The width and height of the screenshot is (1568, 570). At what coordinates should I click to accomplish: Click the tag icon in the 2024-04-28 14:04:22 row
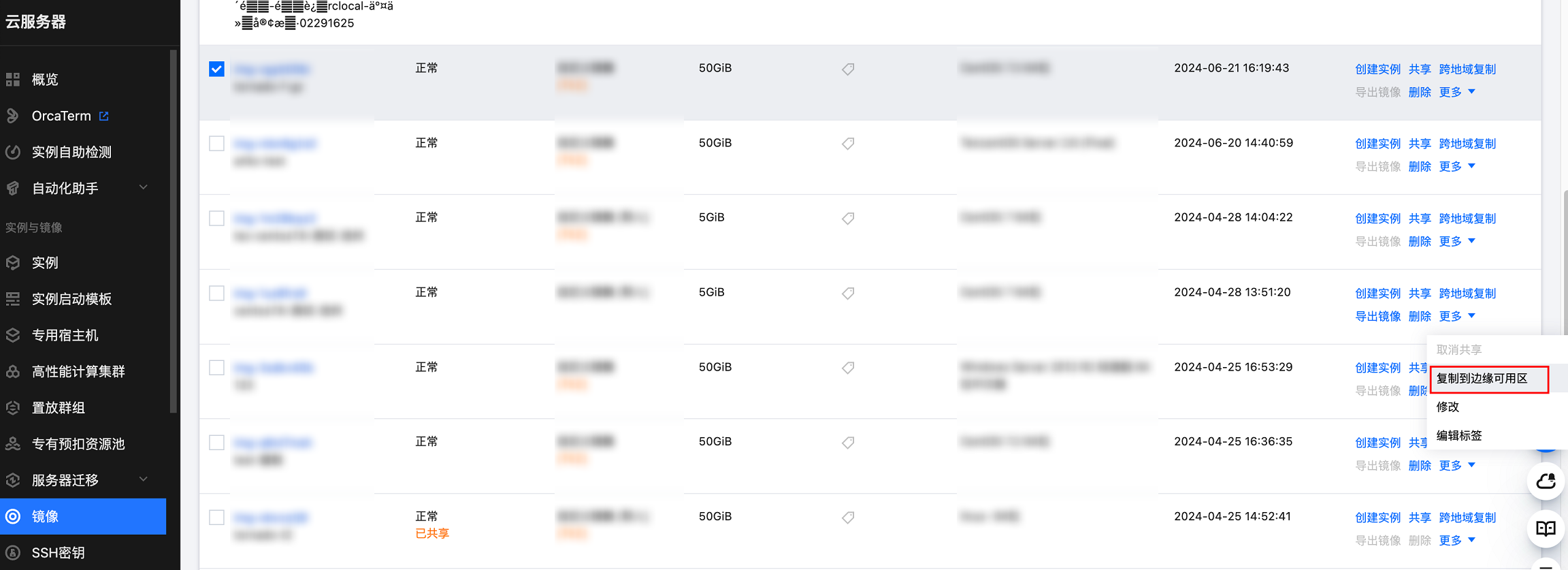848,219
